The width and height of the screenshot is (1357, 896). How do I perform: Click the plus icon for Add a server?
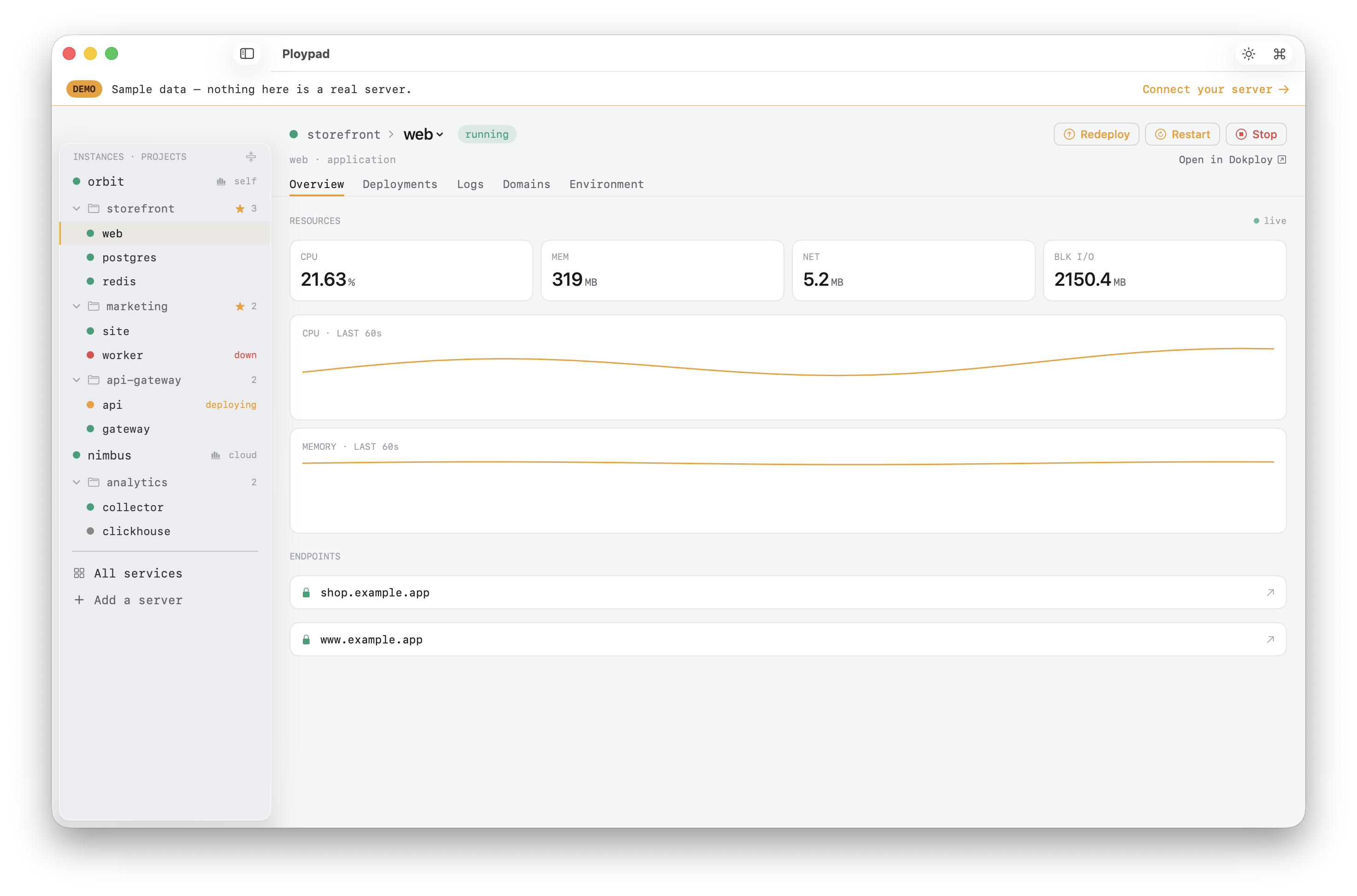coord(79,600)
